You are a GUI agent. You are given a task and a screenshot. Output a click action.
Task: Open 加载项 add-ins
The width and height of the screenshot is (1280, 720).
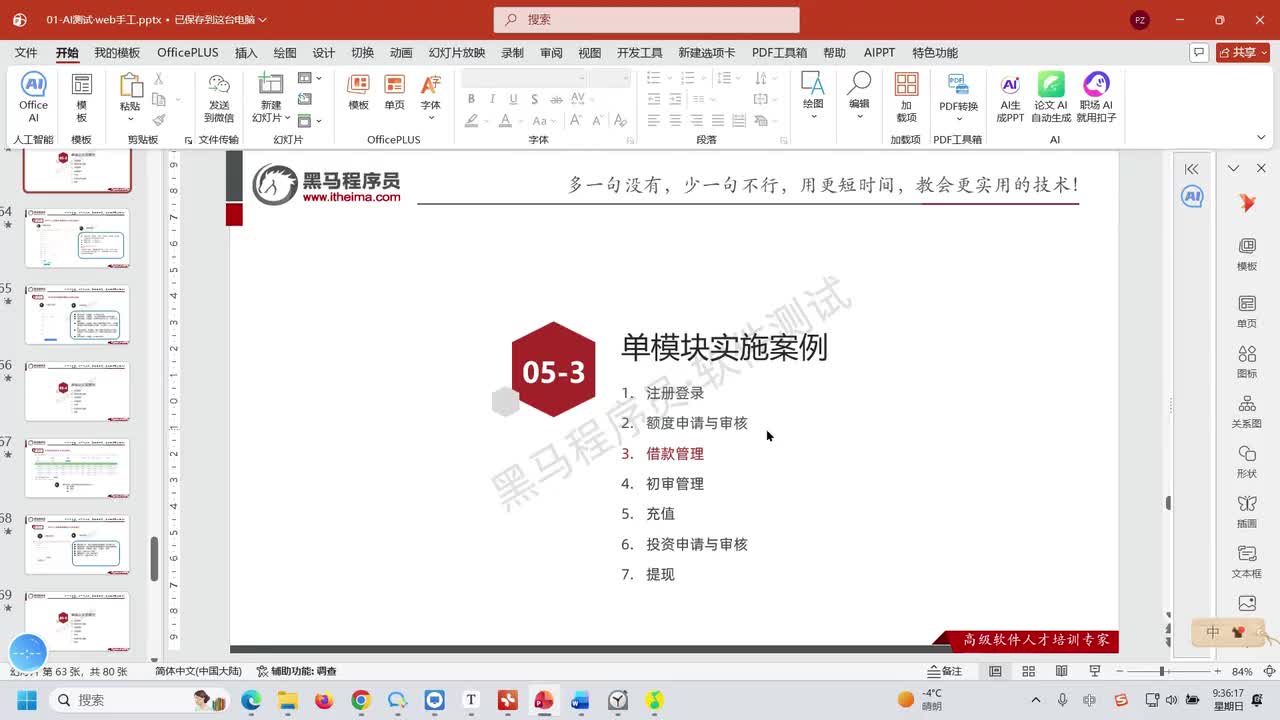pyautogui.click(x=906, y=97)
